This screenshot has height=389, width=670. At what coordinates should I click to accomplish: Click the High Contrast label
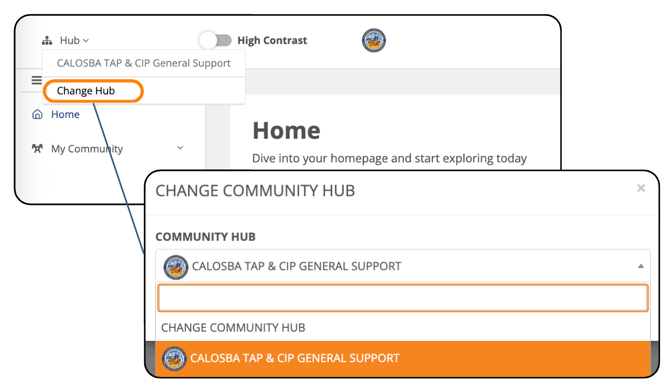[272, 41]
